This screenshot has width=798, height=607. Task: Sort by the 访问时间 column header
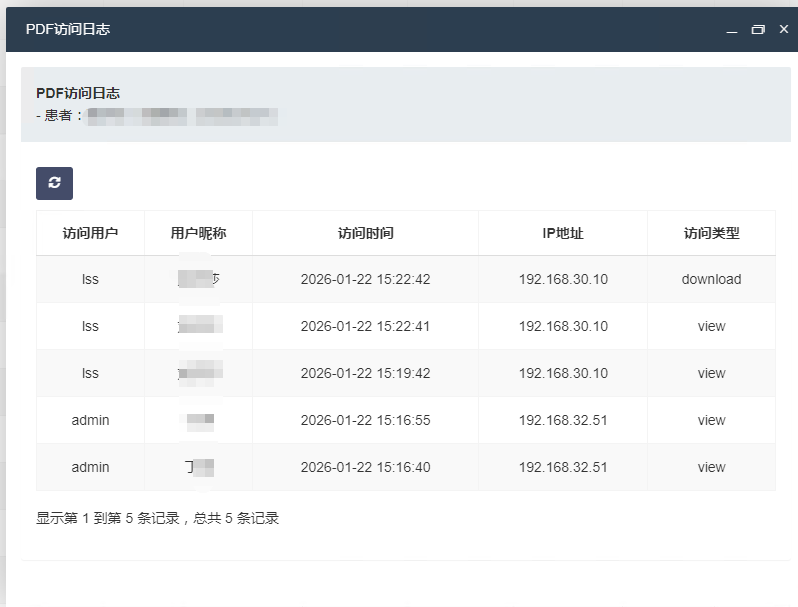365,233
